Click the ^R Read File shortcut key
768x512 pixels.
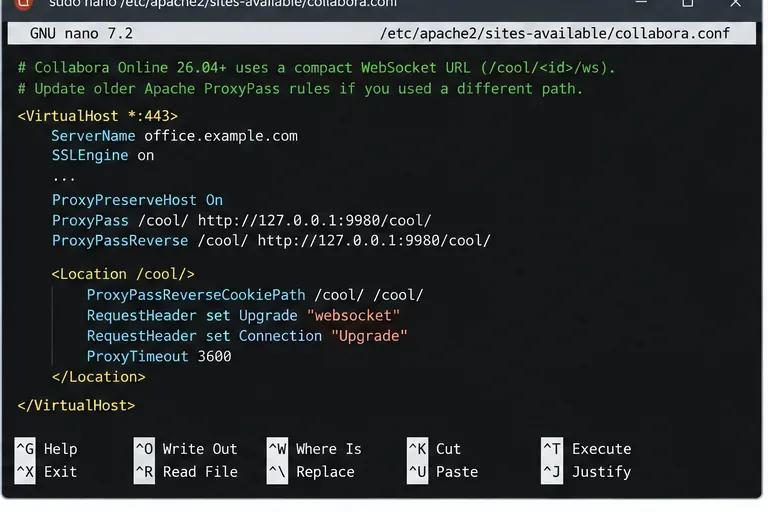point(144,472)
